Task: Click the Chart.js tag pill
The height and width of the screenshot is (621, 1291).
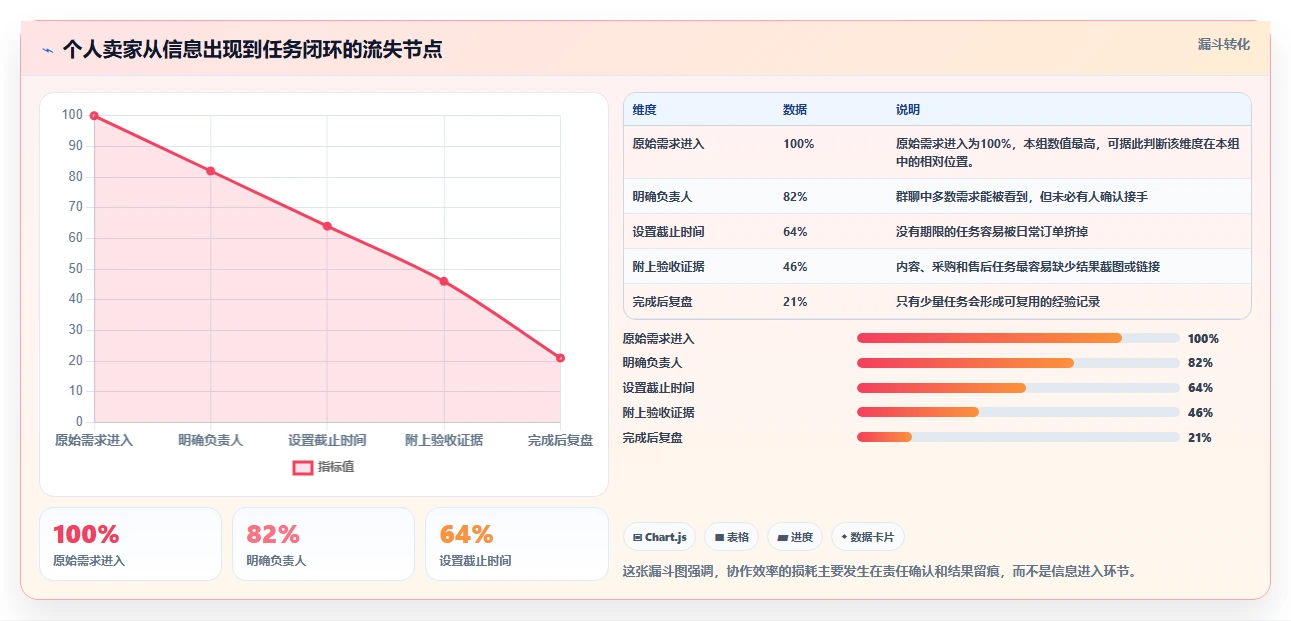Action: click(x=660, y=537)
